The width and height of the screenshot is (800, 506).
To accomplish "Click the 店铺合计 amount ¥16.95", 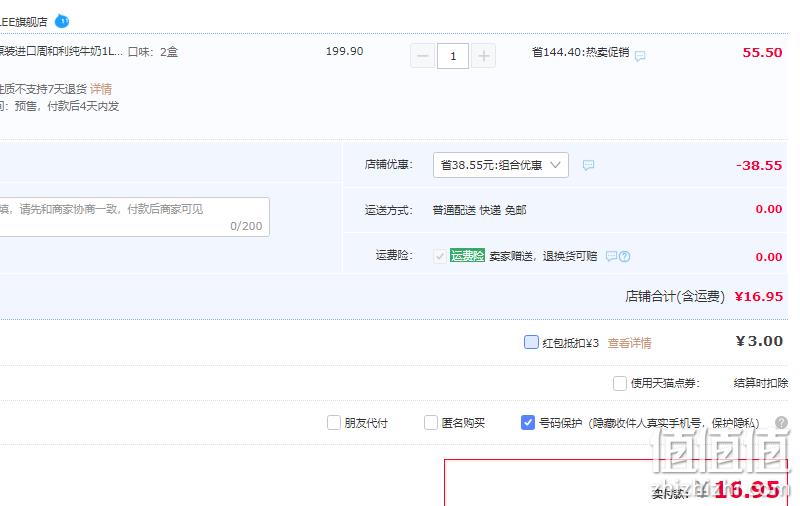I will pos(758,296).
